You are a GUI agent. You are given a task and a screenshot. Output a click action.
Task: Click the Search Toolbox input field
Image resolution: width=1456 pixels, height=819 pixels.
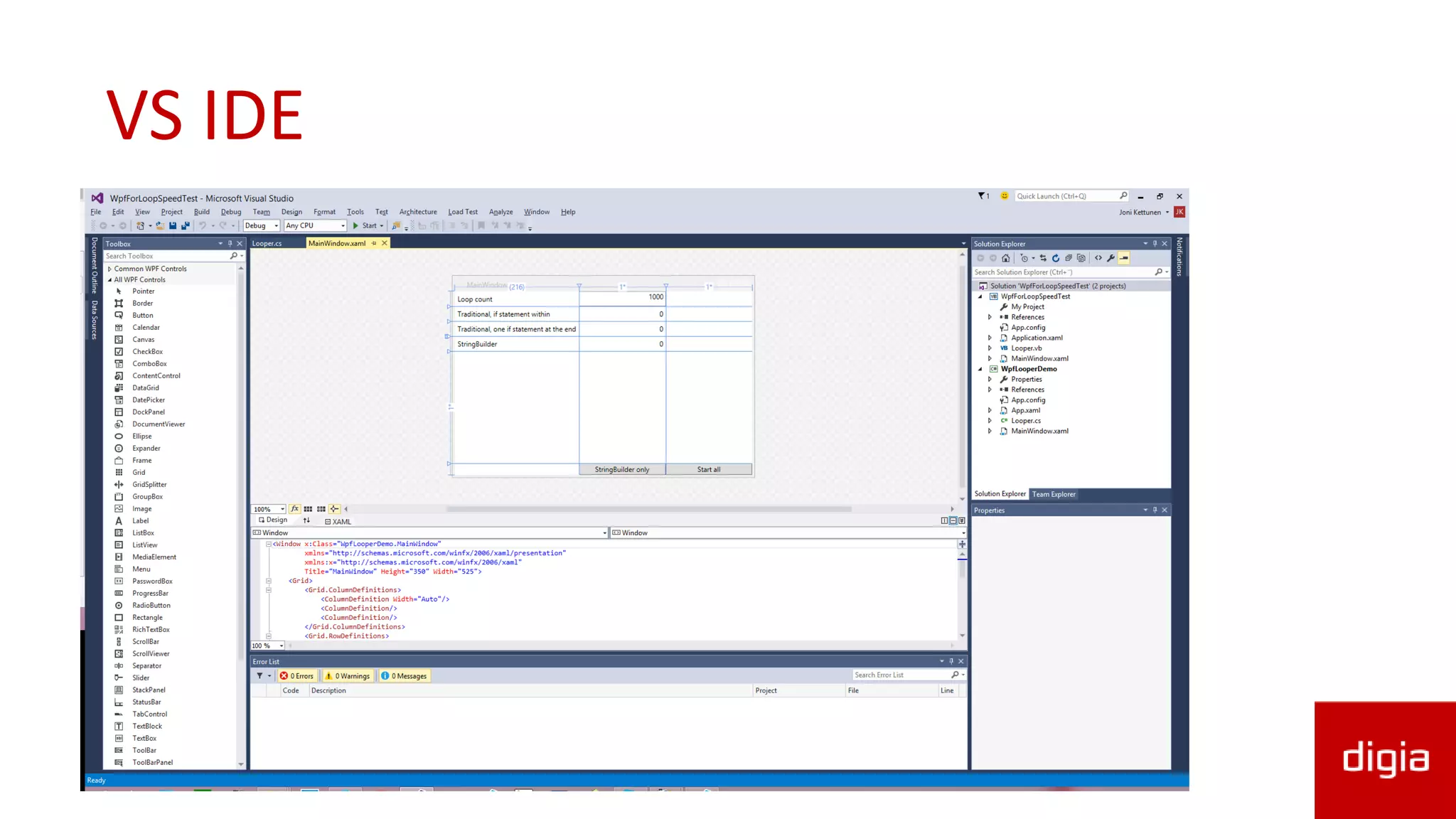tap(165, 256)
